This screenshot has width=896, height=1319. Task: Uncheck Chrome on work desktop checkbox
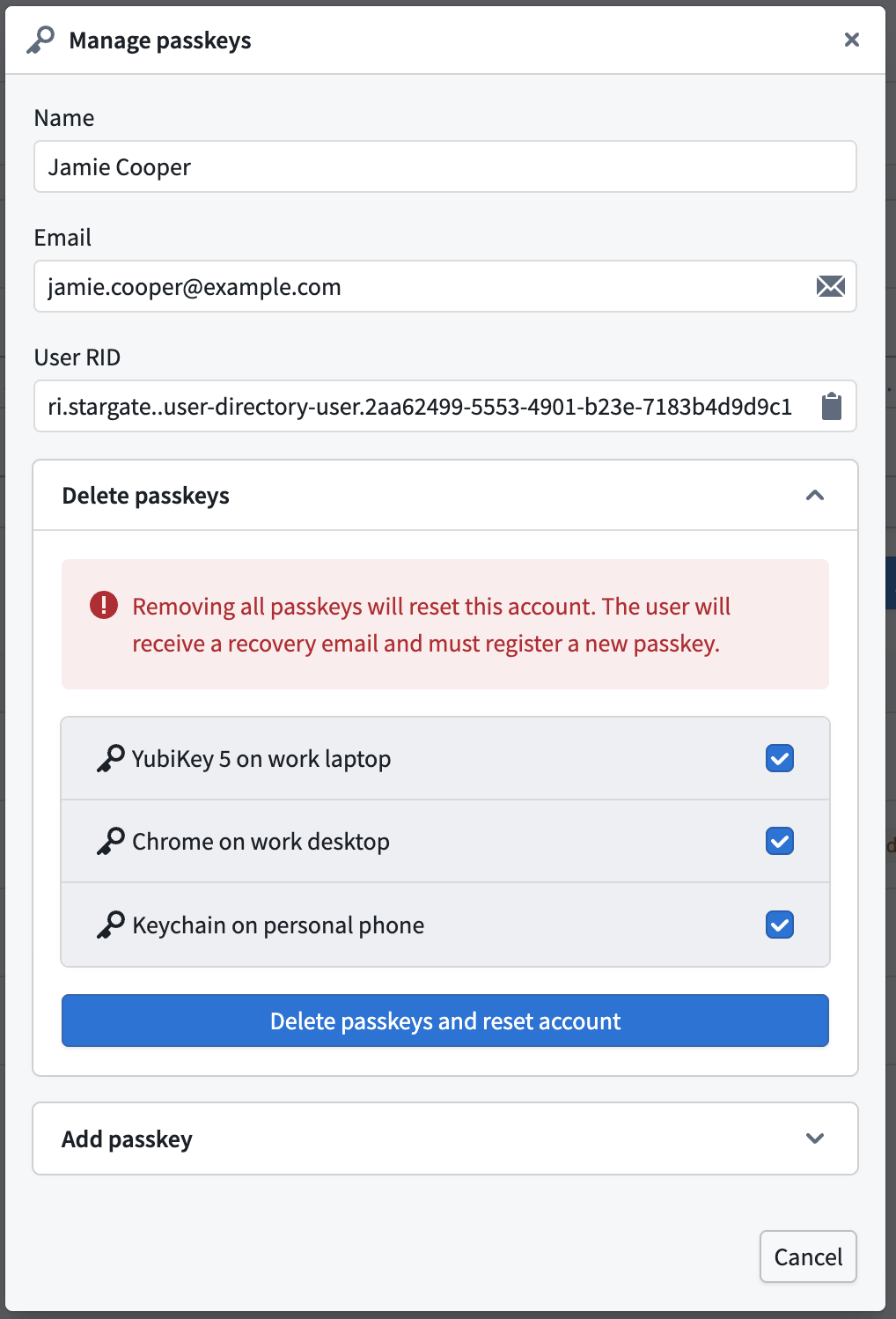780,841
